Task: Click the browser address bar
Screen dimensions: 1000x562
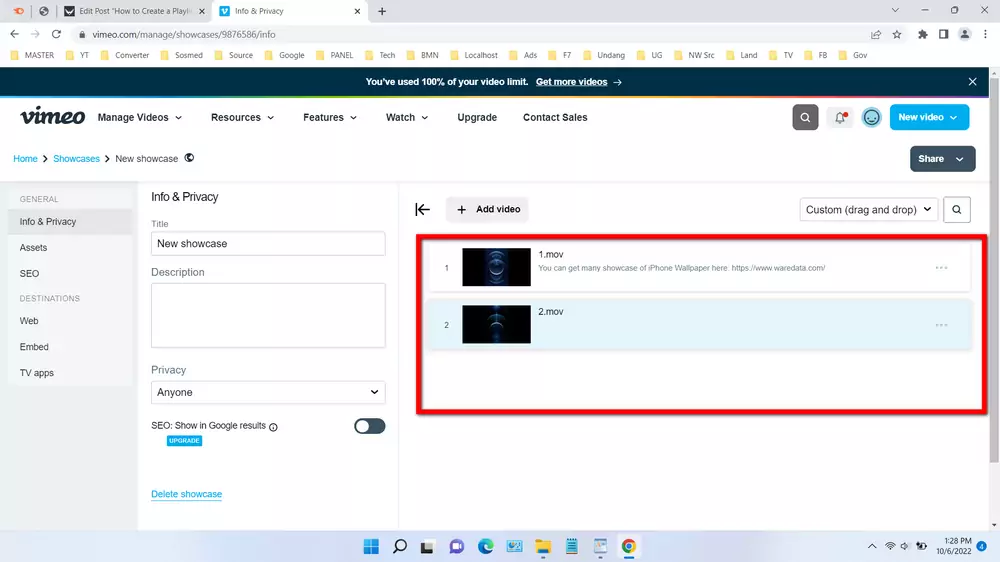Action: [x=472, y=34]
